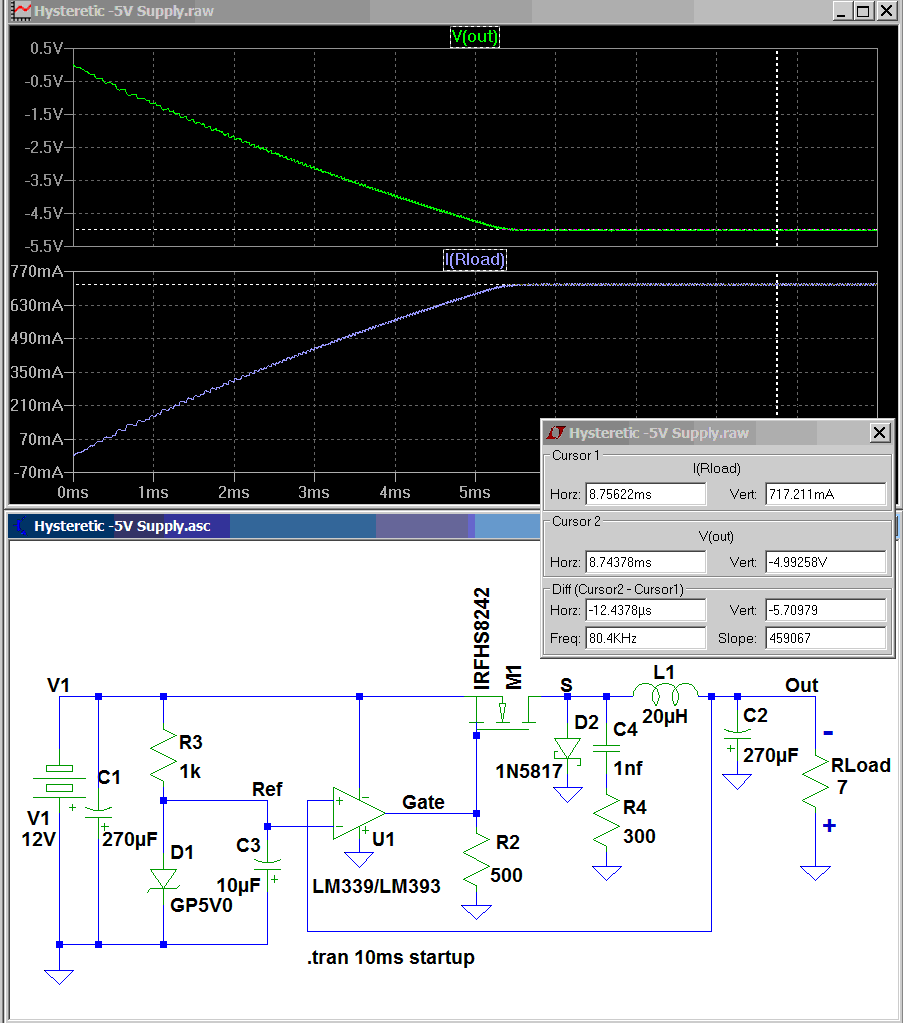Screen dimensions: 903x1023
Task: Click Diff Vert field -5.70979
Action: click(825, 610)
